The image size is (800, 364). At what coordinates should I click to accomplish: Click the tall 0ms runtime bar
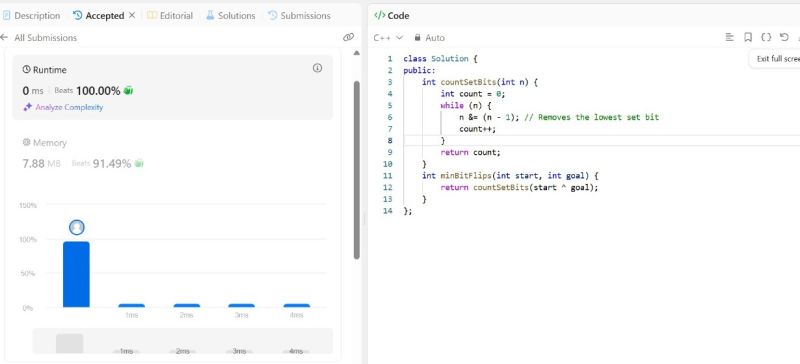click(x=76, y=275)
